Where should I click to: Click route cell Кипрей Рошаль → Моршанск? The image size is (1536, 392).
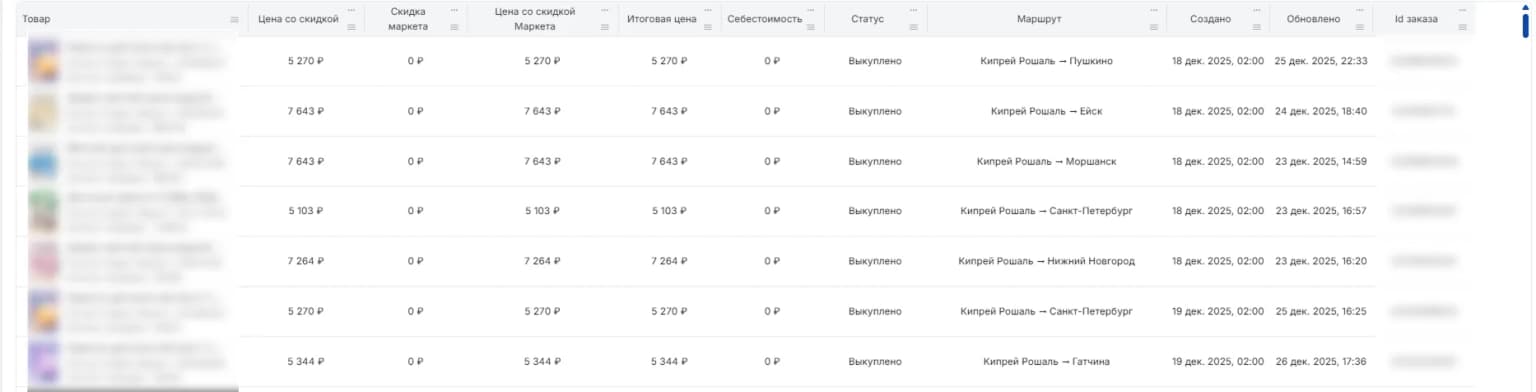(x=1046, y=161)
